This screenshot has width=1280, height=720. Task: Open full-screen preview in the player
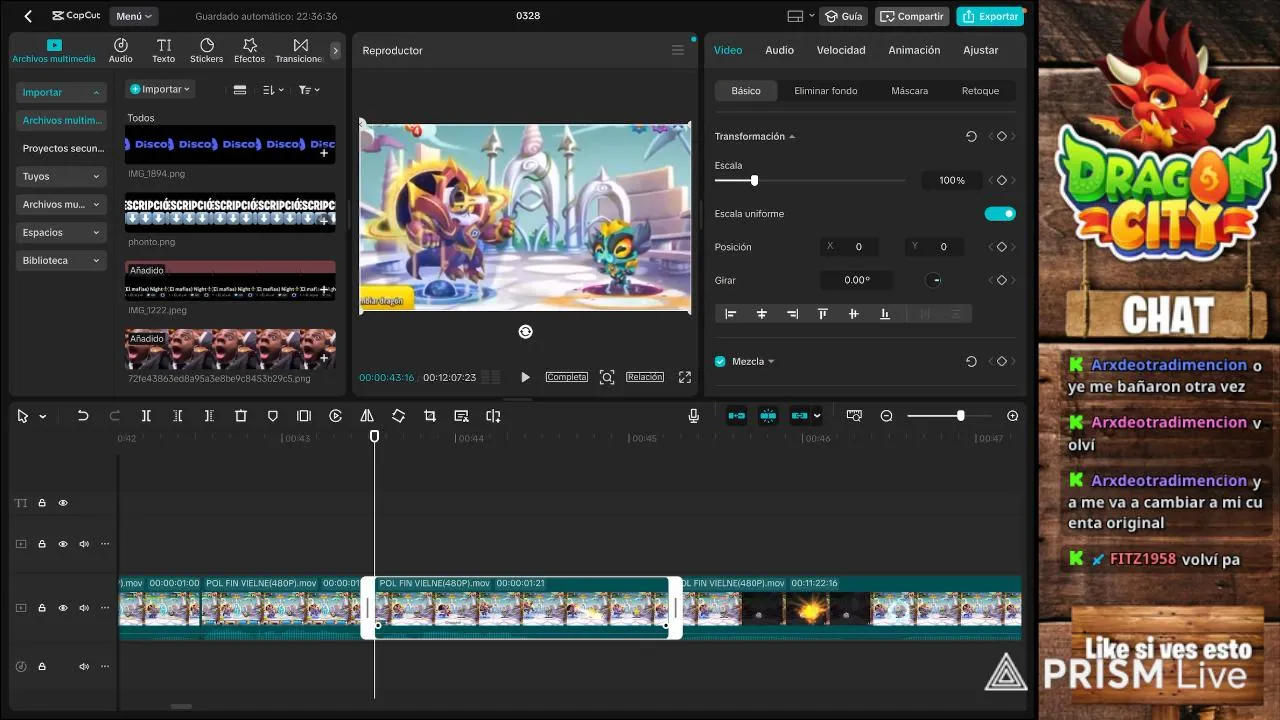[x=685, y=377]
